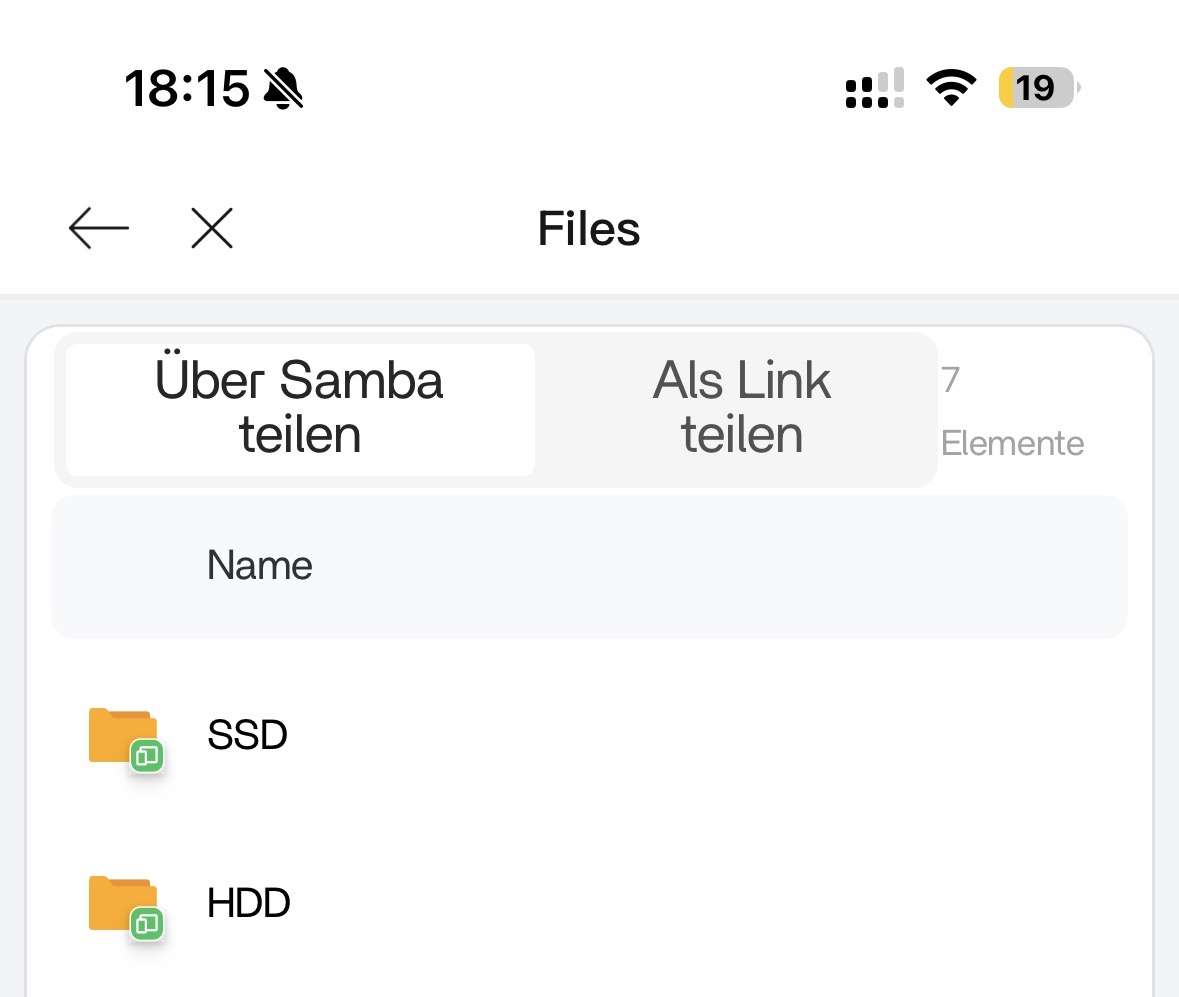Tap the battery percentage number 19

(x=1037, y=89)
